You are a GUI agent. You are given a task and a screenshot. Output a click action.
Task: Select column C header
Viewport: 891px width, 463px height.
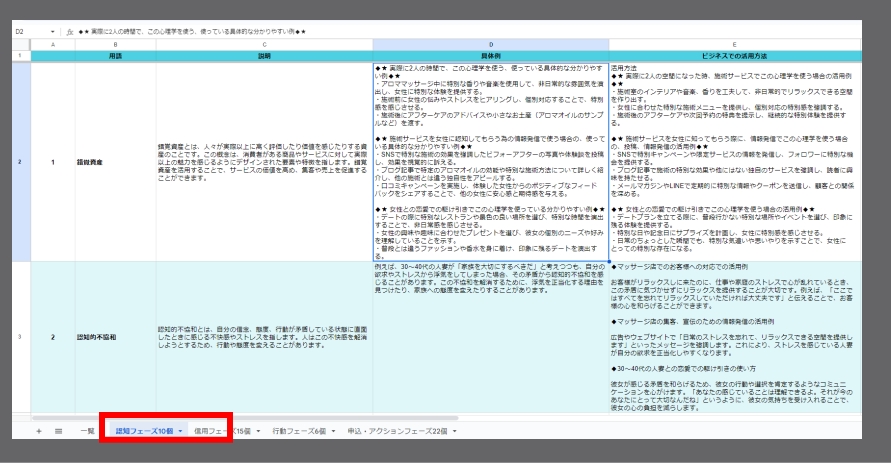[x=263, y=45]
